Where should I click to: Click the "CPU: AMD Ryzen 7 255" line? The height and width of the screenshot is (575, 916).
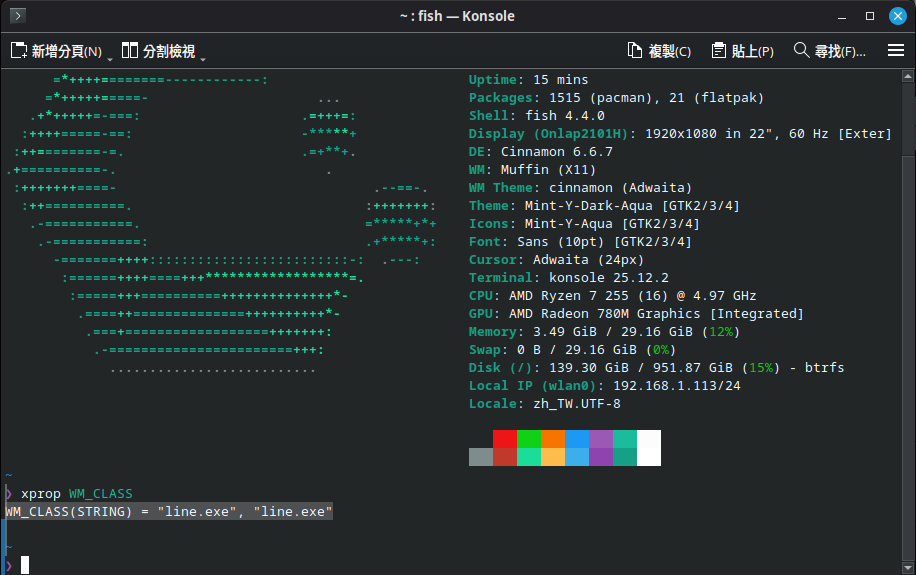click(612, 296)
